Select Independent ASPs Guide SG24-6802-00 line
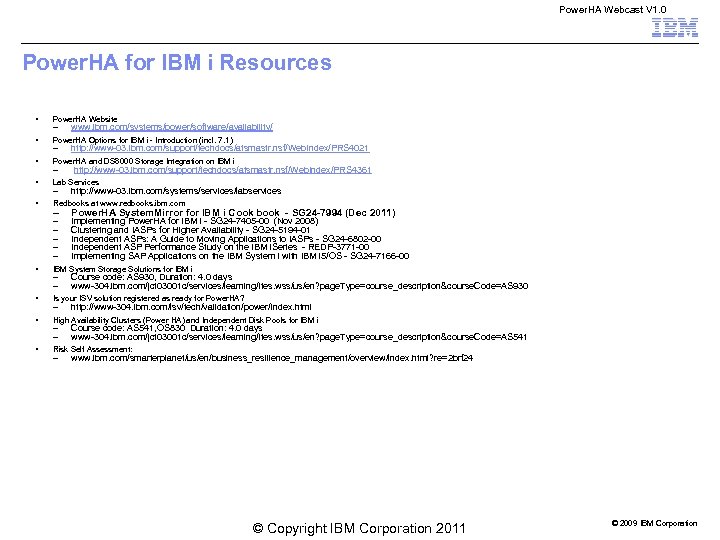Screen dimensions: 720x540 [x=226, y=239]
